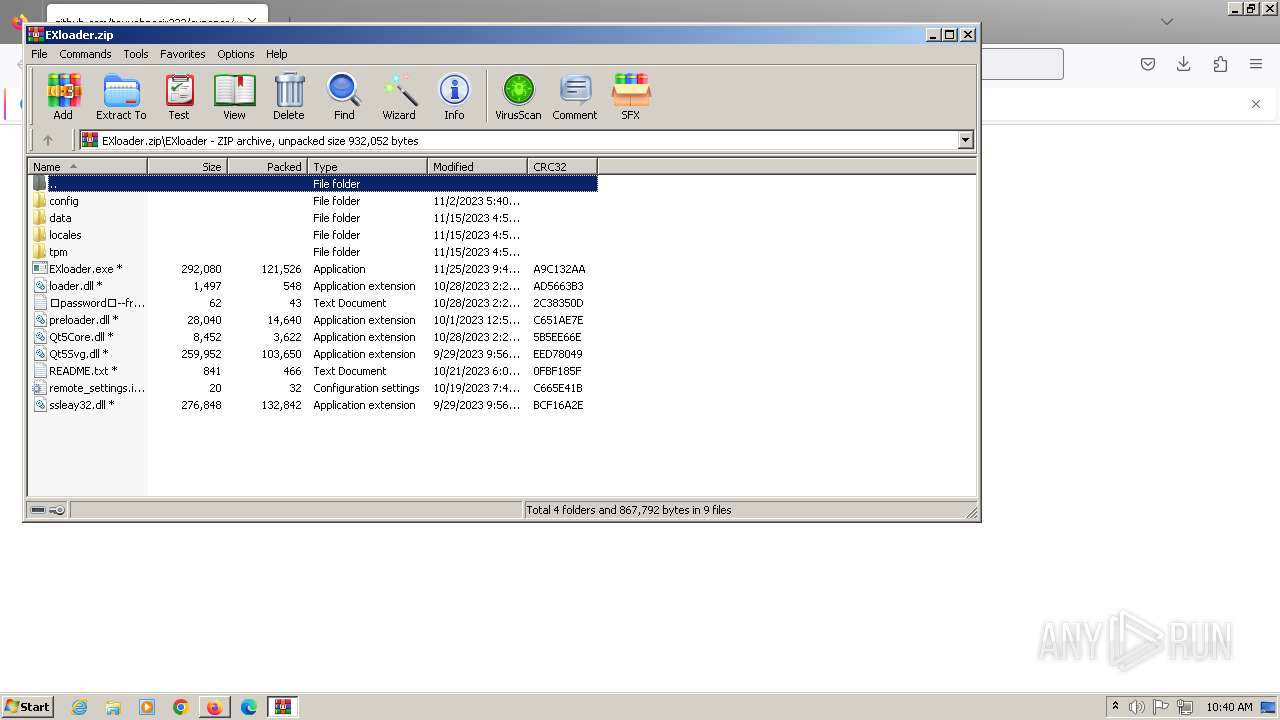
Task: Sort by CRC32 column header
Action: [x=562, y=166]
